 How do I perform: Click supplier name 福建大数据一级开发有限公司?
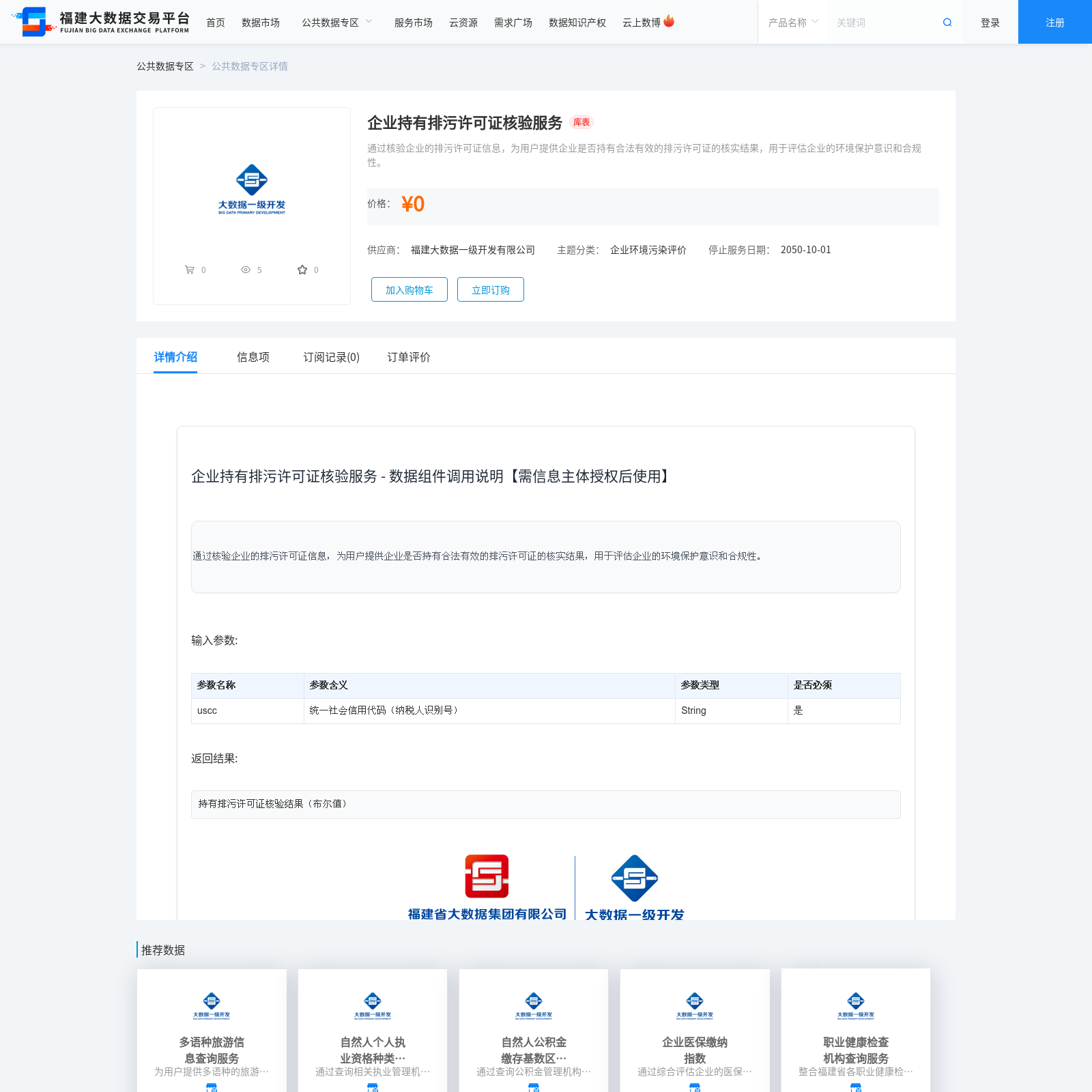coord(473,250)
